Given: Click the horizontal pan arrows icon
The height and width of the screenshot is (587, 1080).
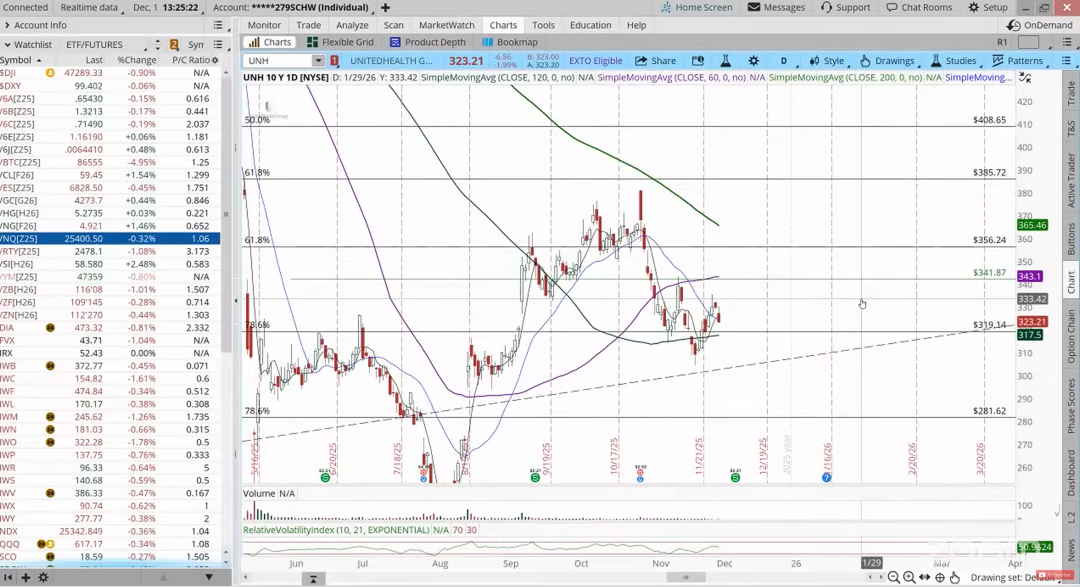Looking at the screenshot, I should coord(925,577).
